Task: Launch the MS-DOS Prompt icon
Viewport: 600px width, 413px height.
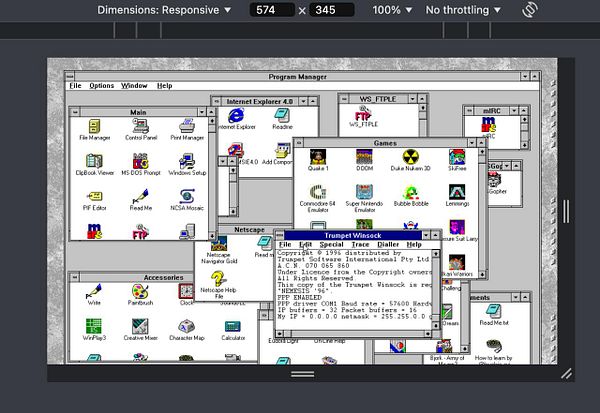Action: pos(141,164)
